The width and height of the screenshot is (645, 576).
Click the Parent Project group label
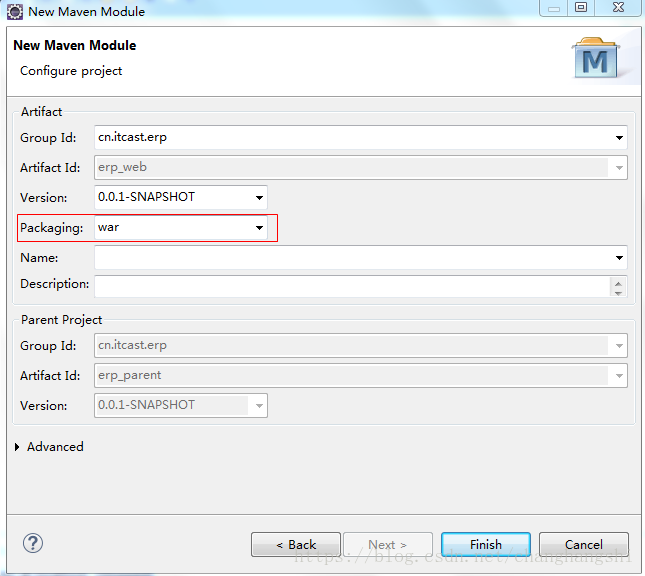coord(61,320)
